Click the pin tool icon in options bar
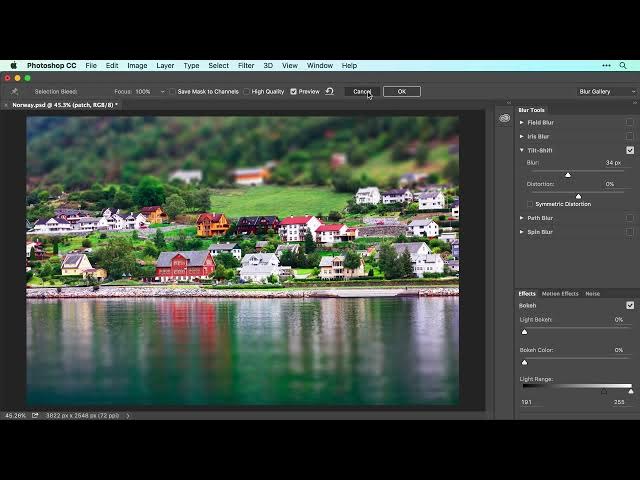This screenshot has width=640, height=480. tap(14, 91)
